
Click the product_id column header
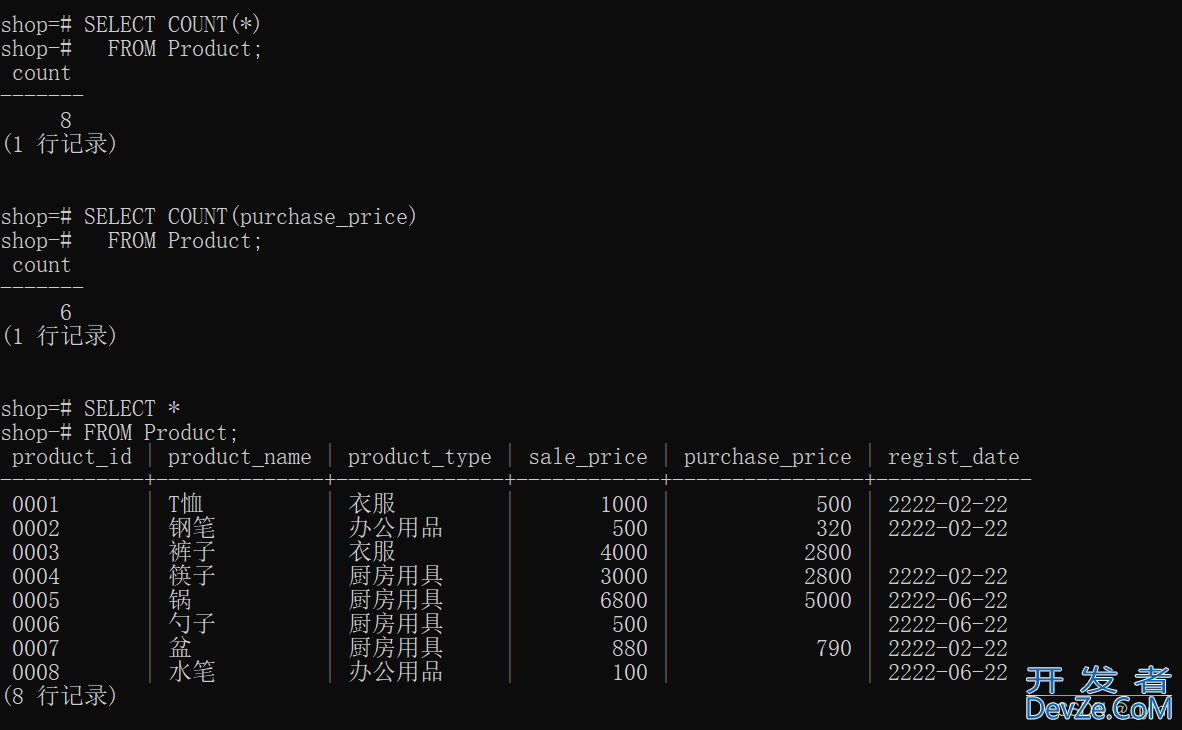[x=72, y=457]
